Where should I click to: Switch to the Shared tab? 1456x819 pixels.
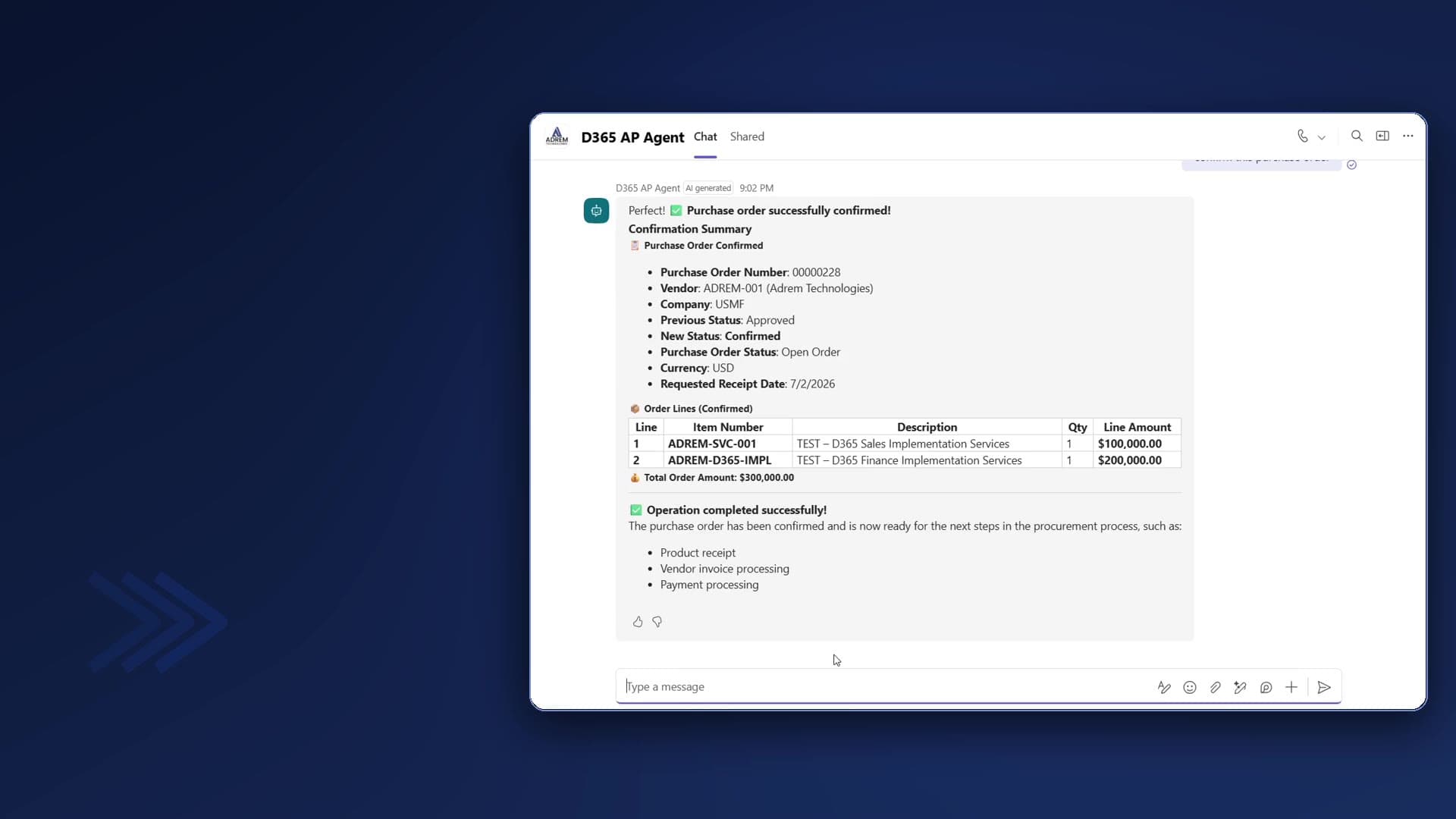click(x=747, y=137)
